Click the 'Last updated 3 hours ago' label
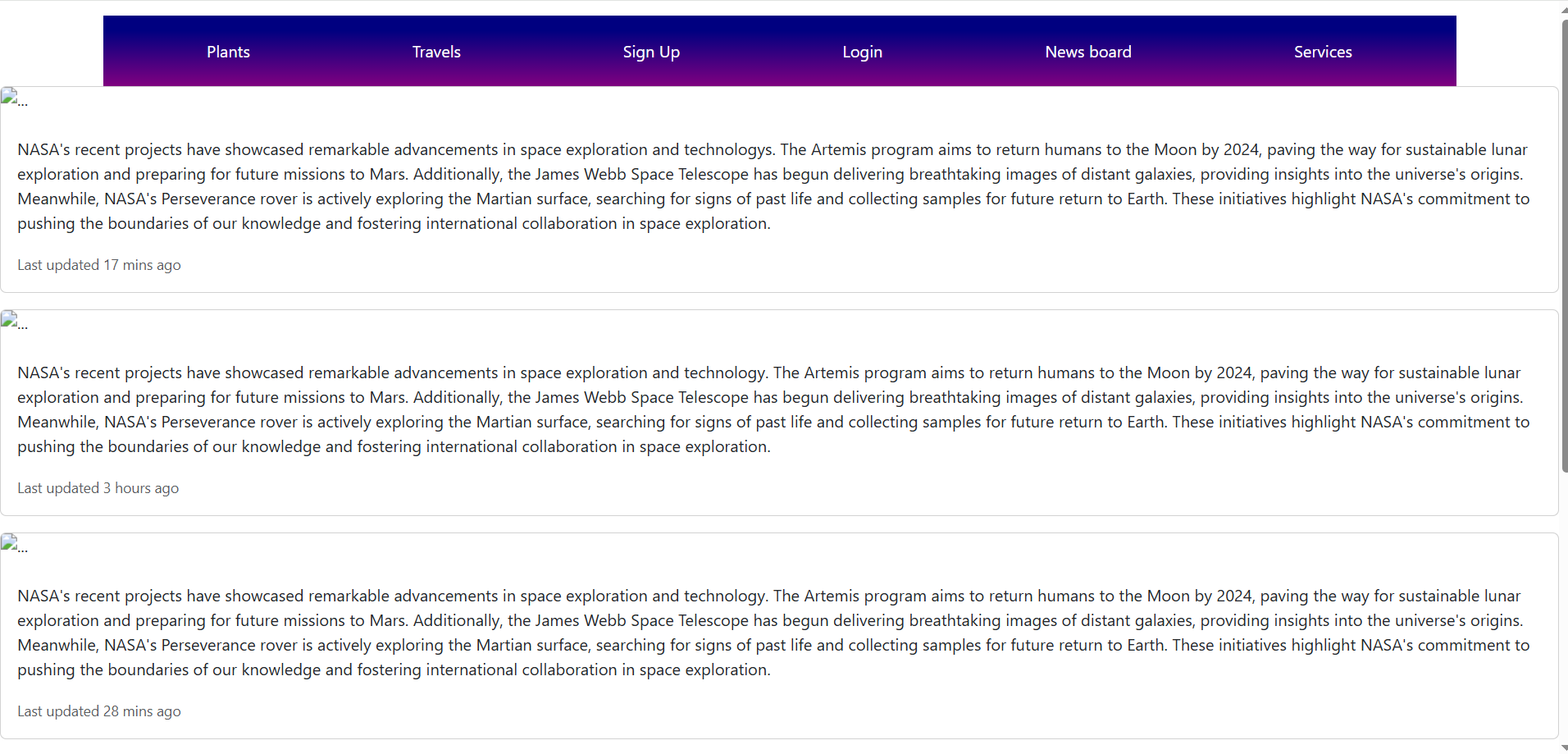The width and height of the screenshot is (1568, 754). pos(98,488)
